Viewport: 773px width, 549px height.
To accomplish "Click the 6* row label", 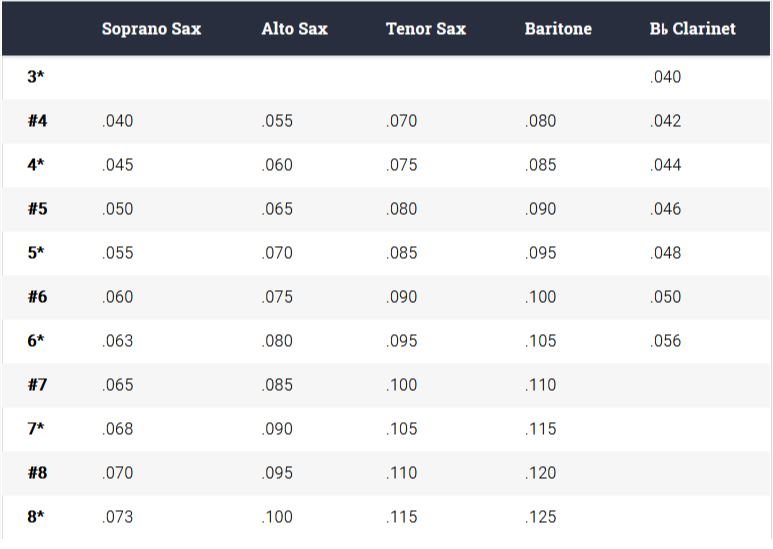I will 36,341.
